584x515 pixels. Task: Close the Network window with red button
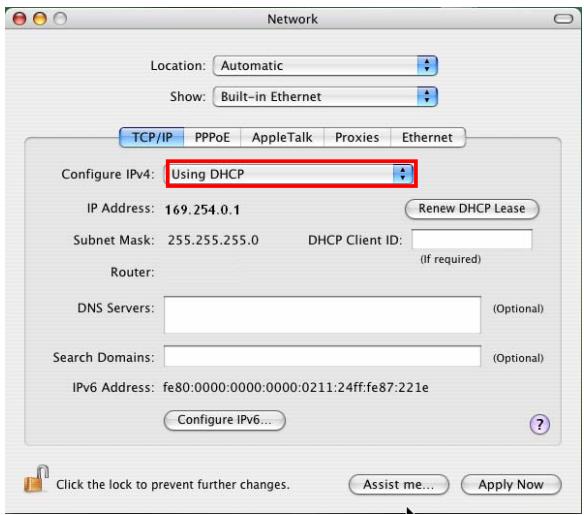coord(19,19)
